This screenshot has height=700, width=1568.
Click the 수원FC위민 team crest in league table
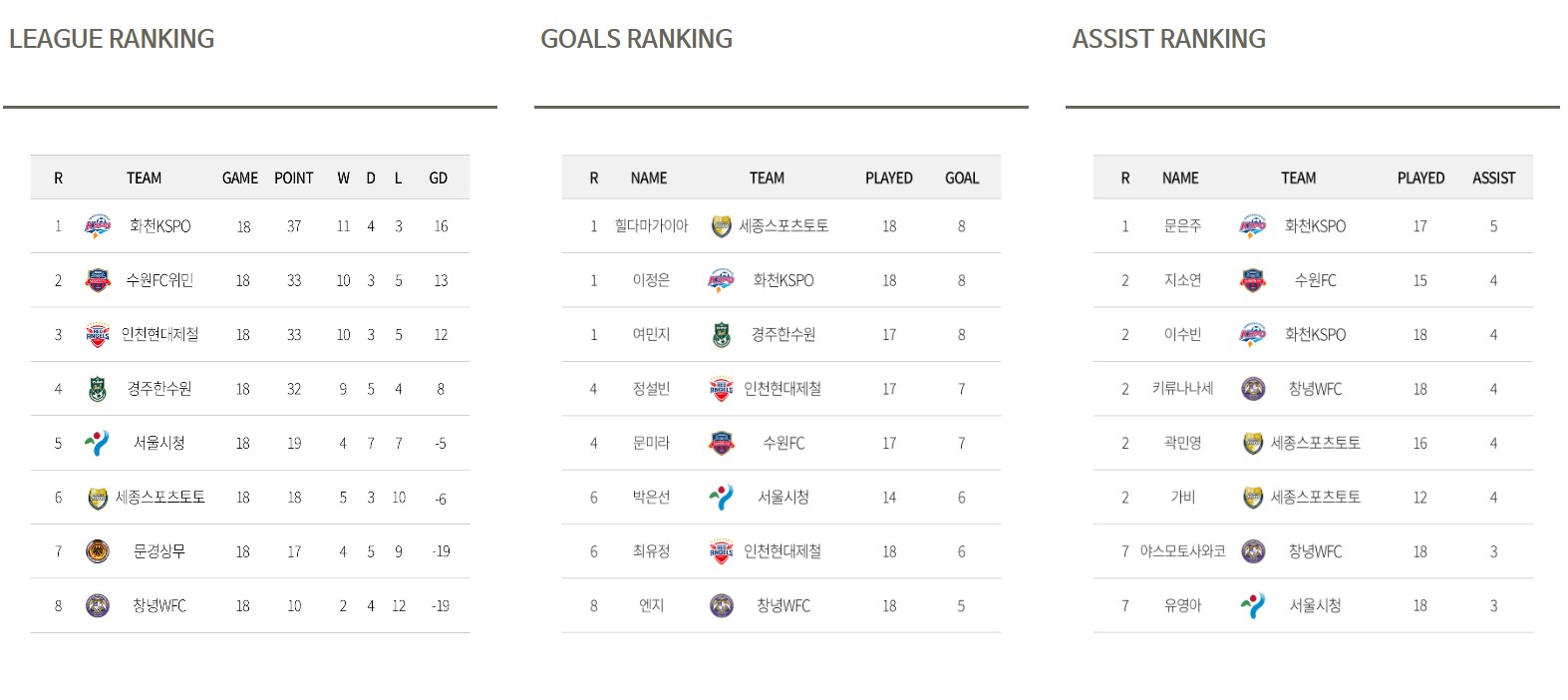[x=98, y=280]
